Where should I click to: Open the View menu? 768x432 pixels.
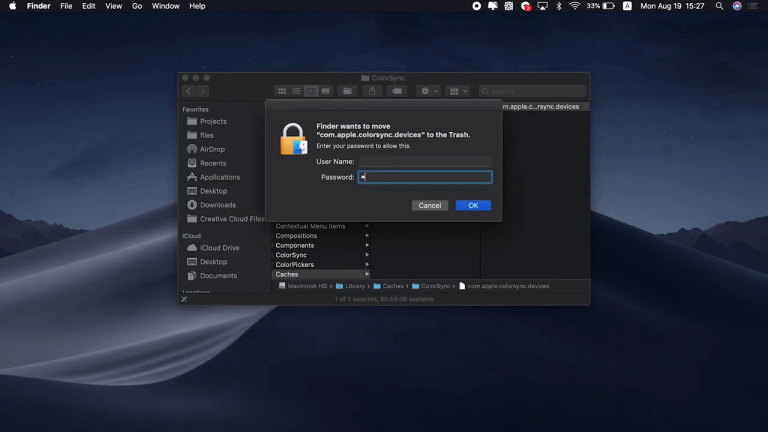click(x=114, y=6)
